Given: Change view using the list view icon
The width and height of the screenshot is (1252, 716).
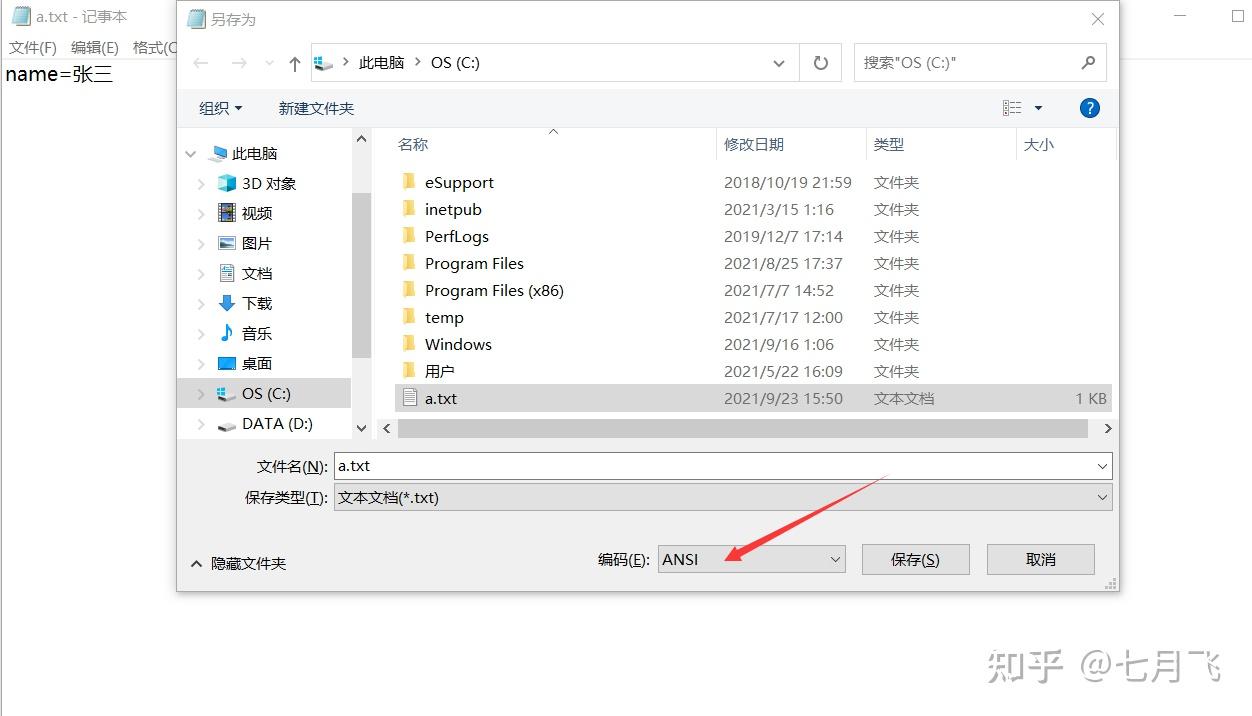Looking at the screenshot, I should [x=1012, y=107].
